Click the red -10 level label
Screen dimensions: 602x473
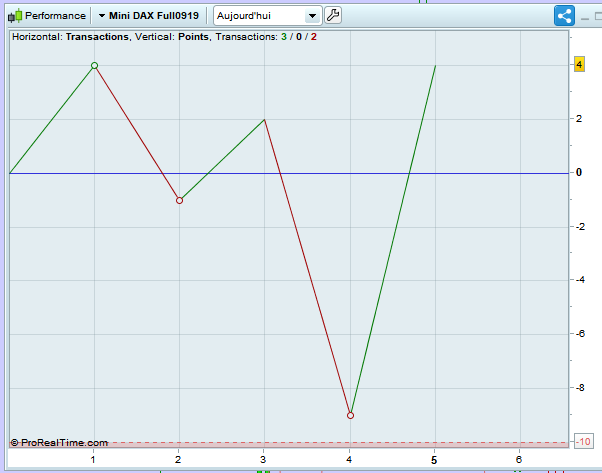click(584, 441)
